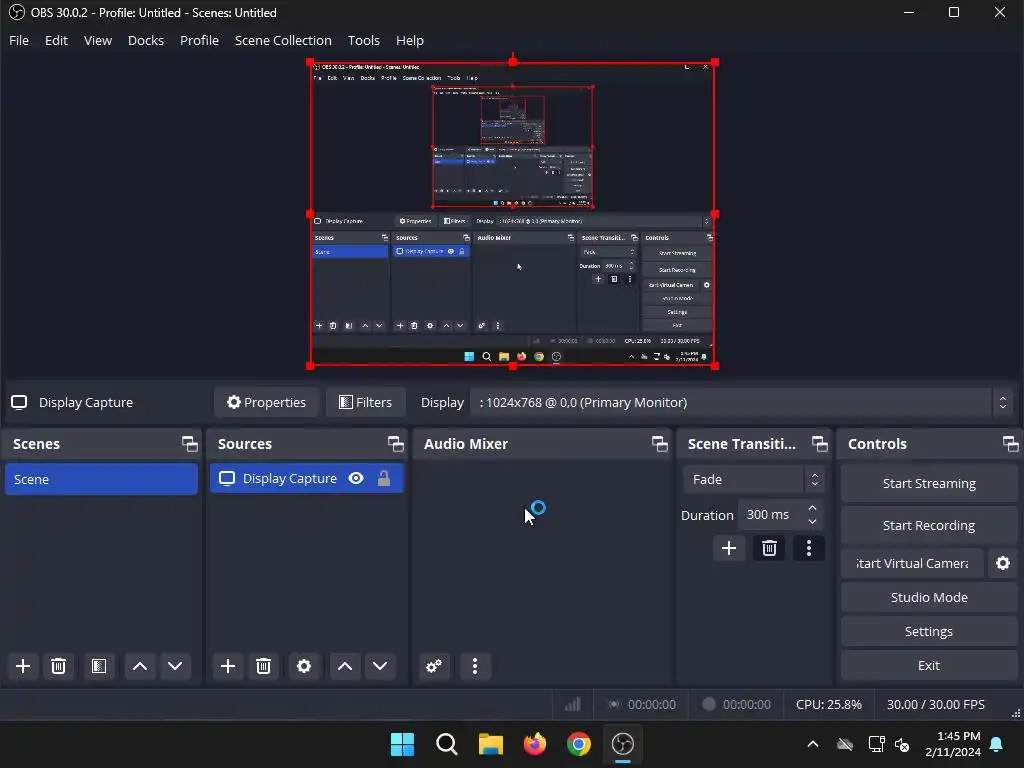The width and height of the screenshot is (1024, 768).
Task: Select Display Capture source row
Action: [306, 479]
